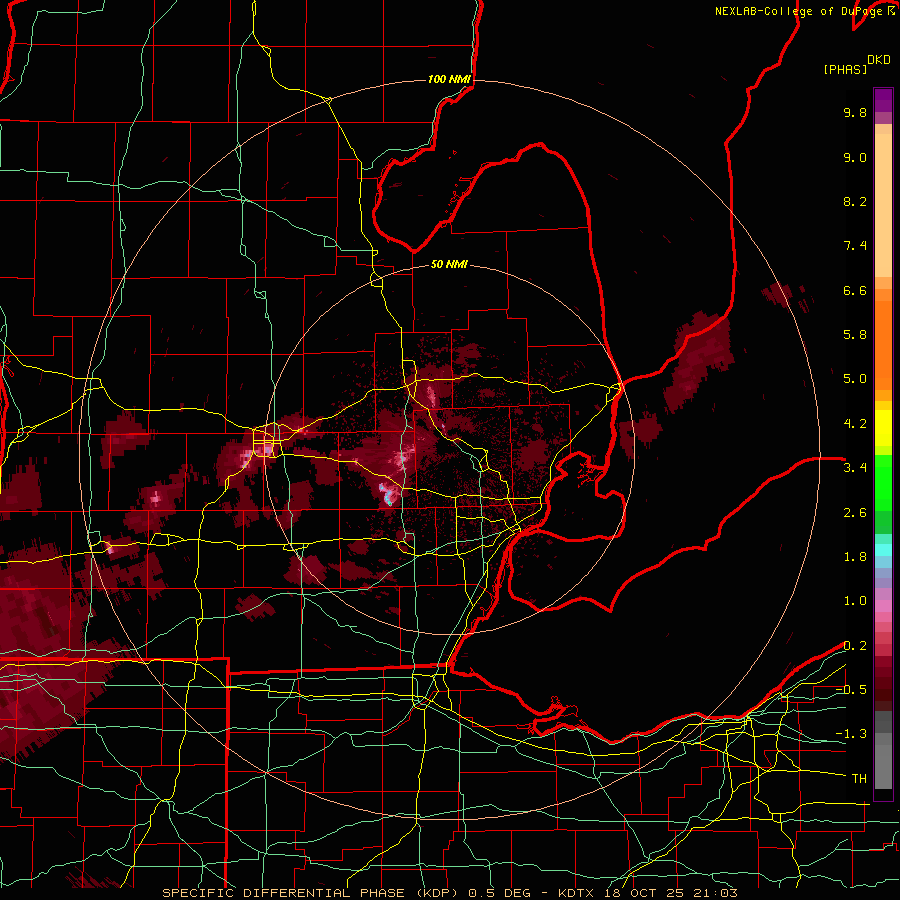Click the 7.4 value on the color scale
The image size is (900, 900).
[x=855, y=246]
